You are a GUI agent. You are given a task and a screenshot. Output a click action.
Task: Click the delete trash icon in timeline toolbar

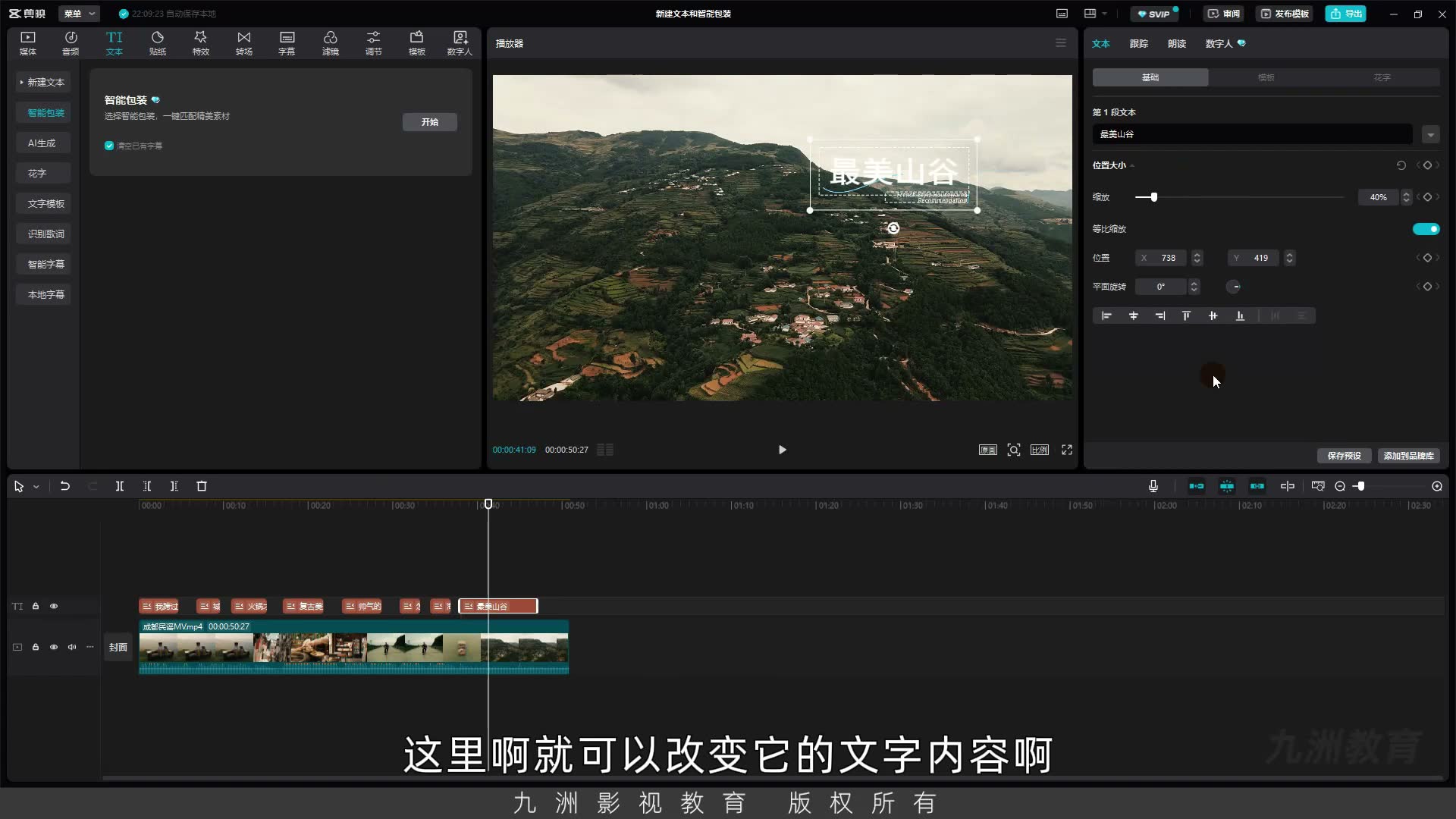[x=202, y=486]
